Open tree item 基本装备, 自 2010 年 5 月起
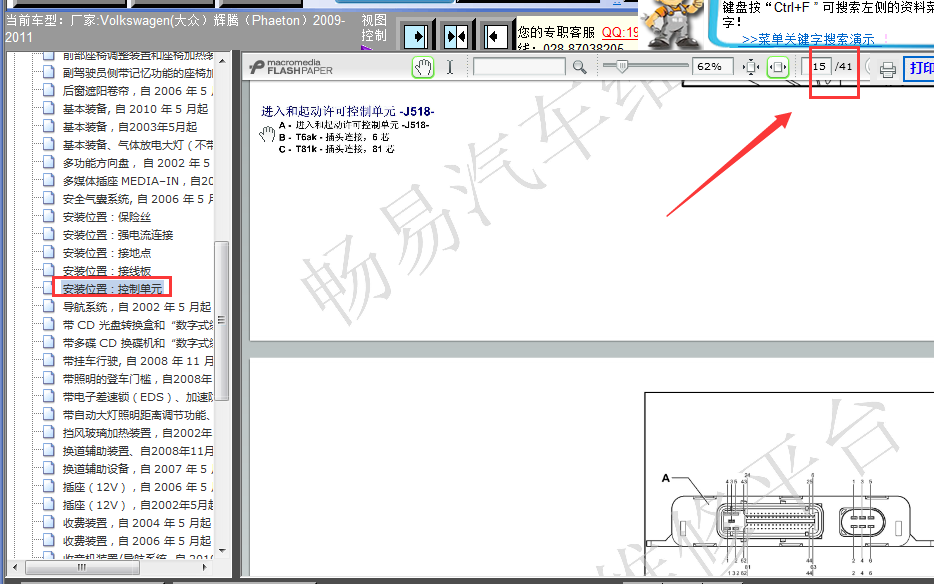Image resolution: width=934 pixels, height=584 pixels. (135, 109)
